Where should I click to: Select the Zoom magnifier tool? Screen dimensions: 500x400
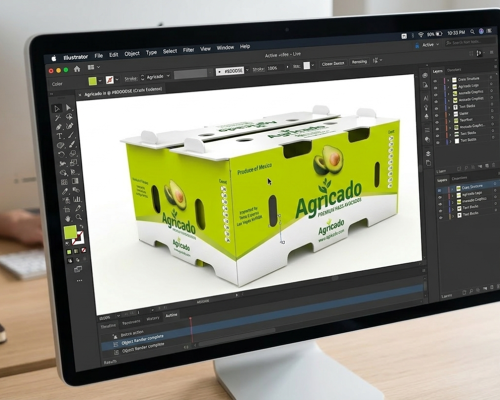click(x=79, y=217)
